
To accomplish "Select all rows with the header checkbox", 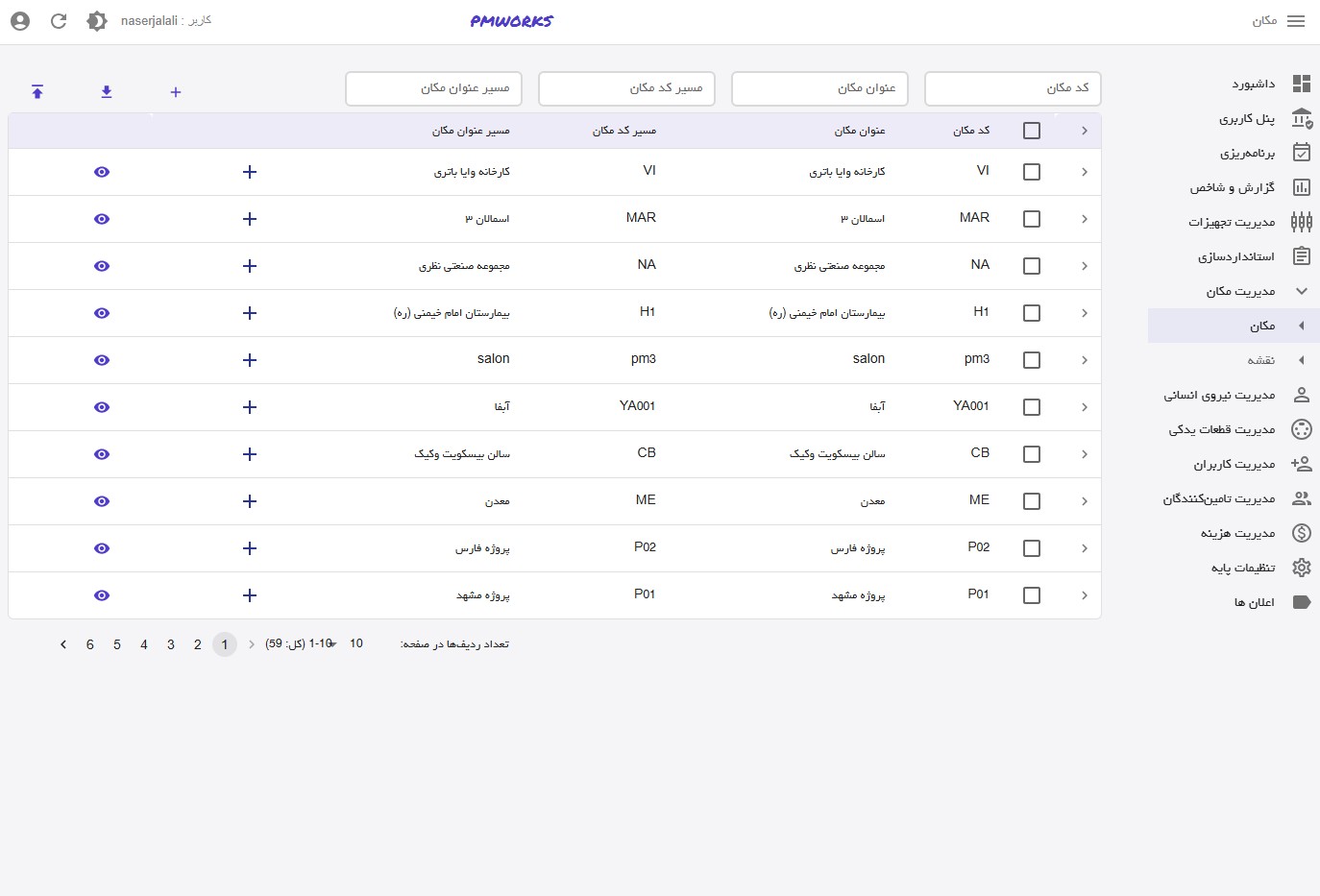I will (1032, 130).
